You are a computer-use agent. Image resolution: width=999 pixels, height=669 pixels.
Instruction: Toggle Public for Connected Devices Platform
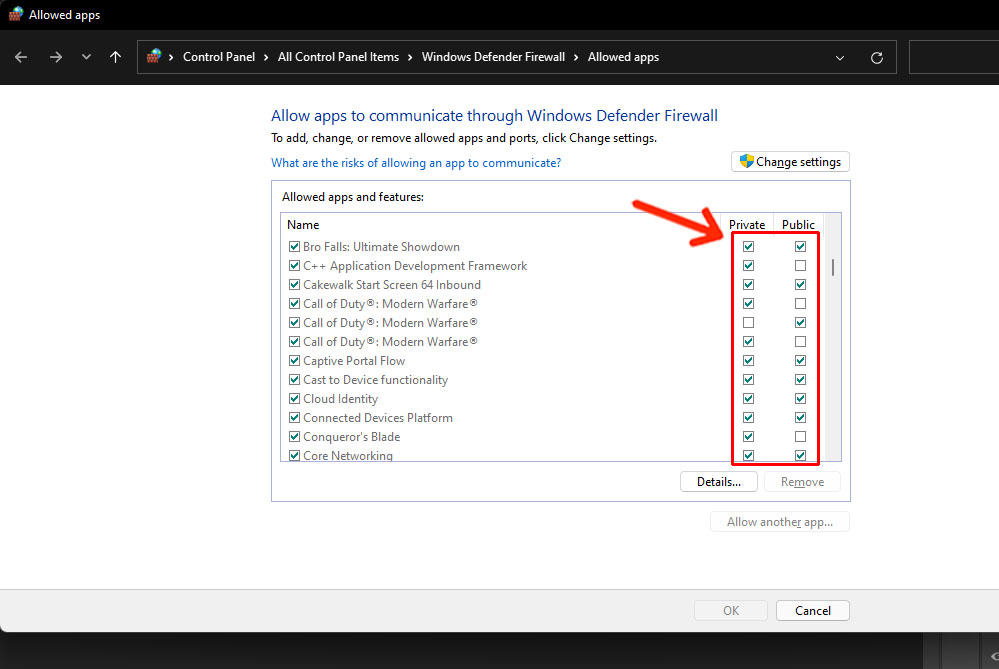pos(800,418)
